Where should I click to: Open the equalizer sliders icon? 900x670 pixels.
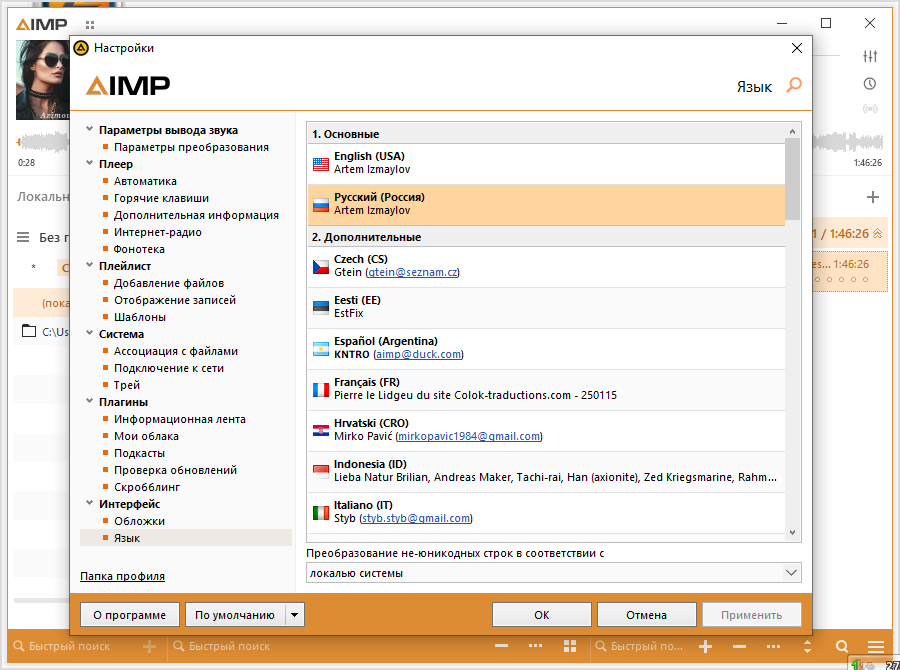[870, 56]
